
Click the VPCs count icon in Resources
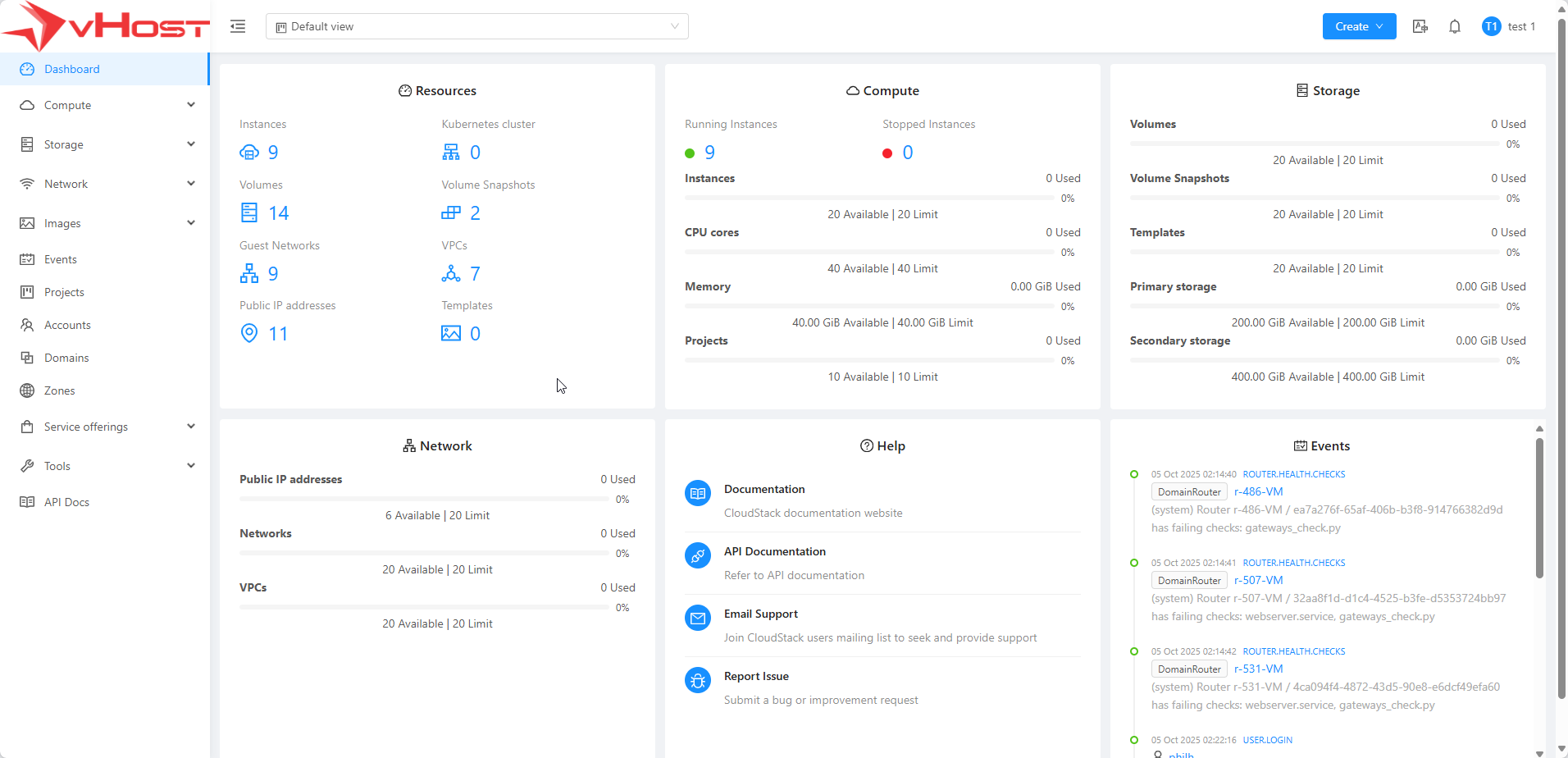pos(451,274)
